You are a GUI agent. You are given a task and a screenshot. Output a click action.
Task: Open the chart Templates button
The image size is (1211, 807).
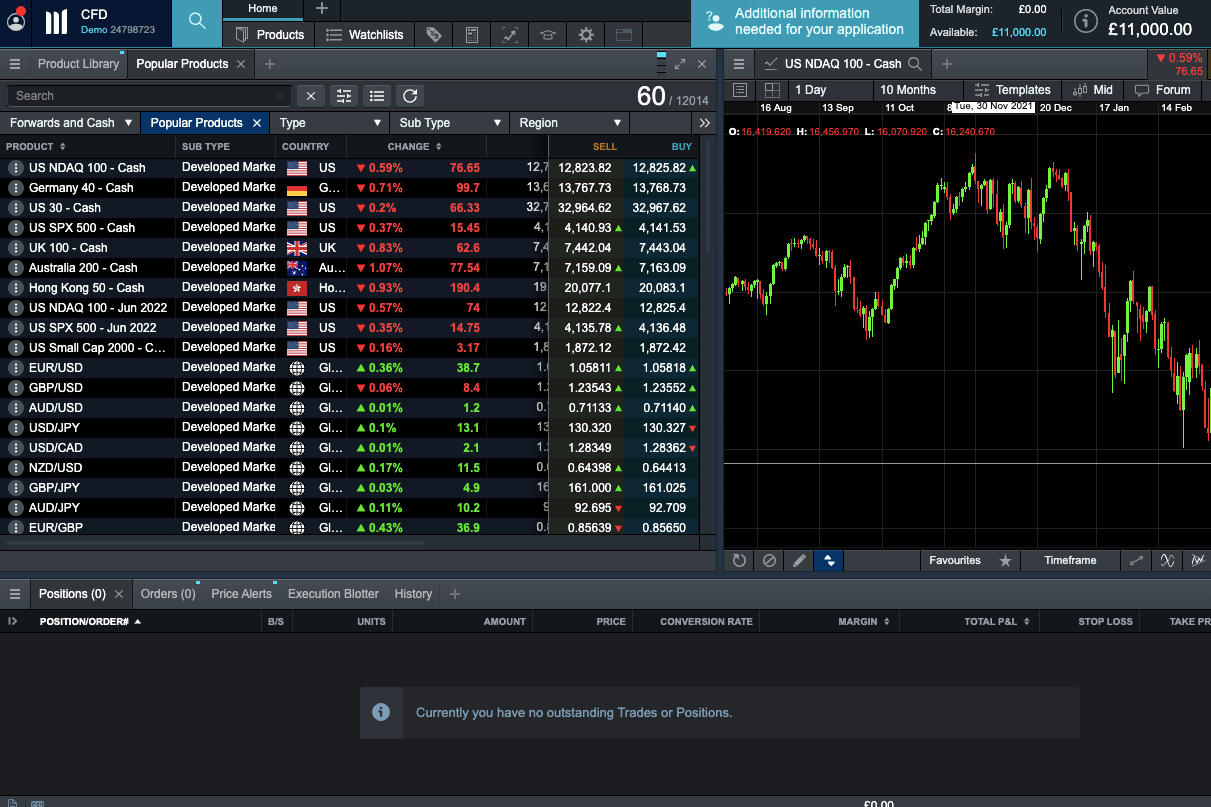[x=1012, y=89]
